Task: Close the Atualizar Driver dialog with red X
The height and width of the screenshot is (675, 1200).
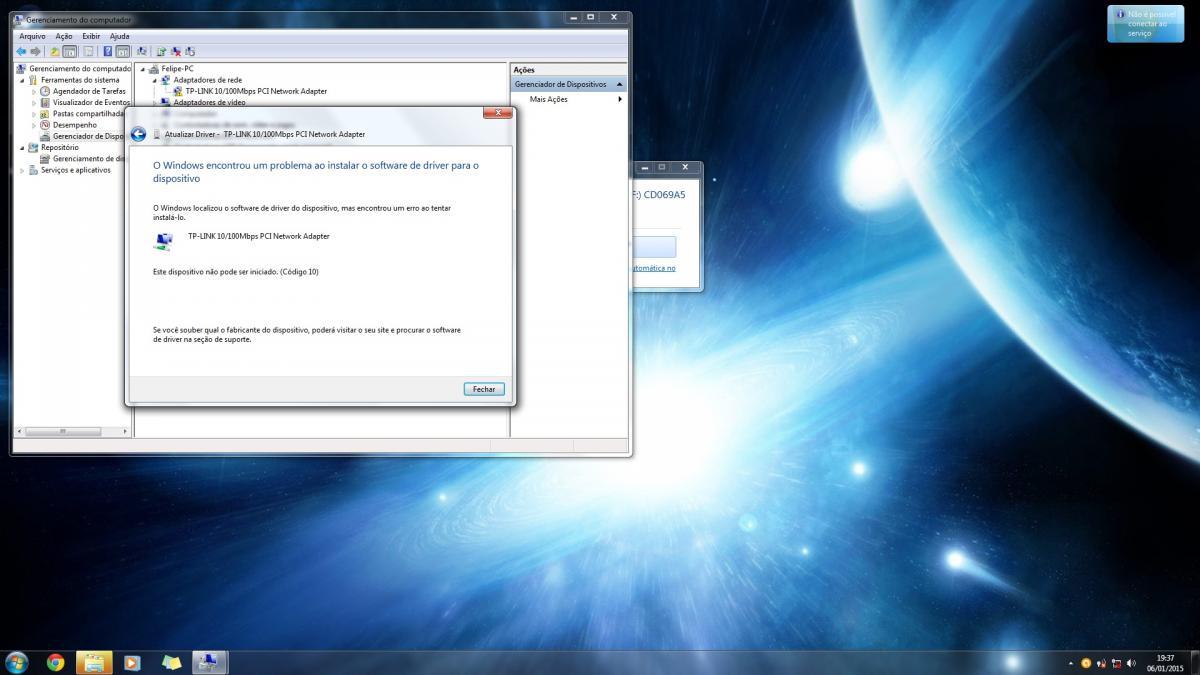Action: tap(497, 113)
